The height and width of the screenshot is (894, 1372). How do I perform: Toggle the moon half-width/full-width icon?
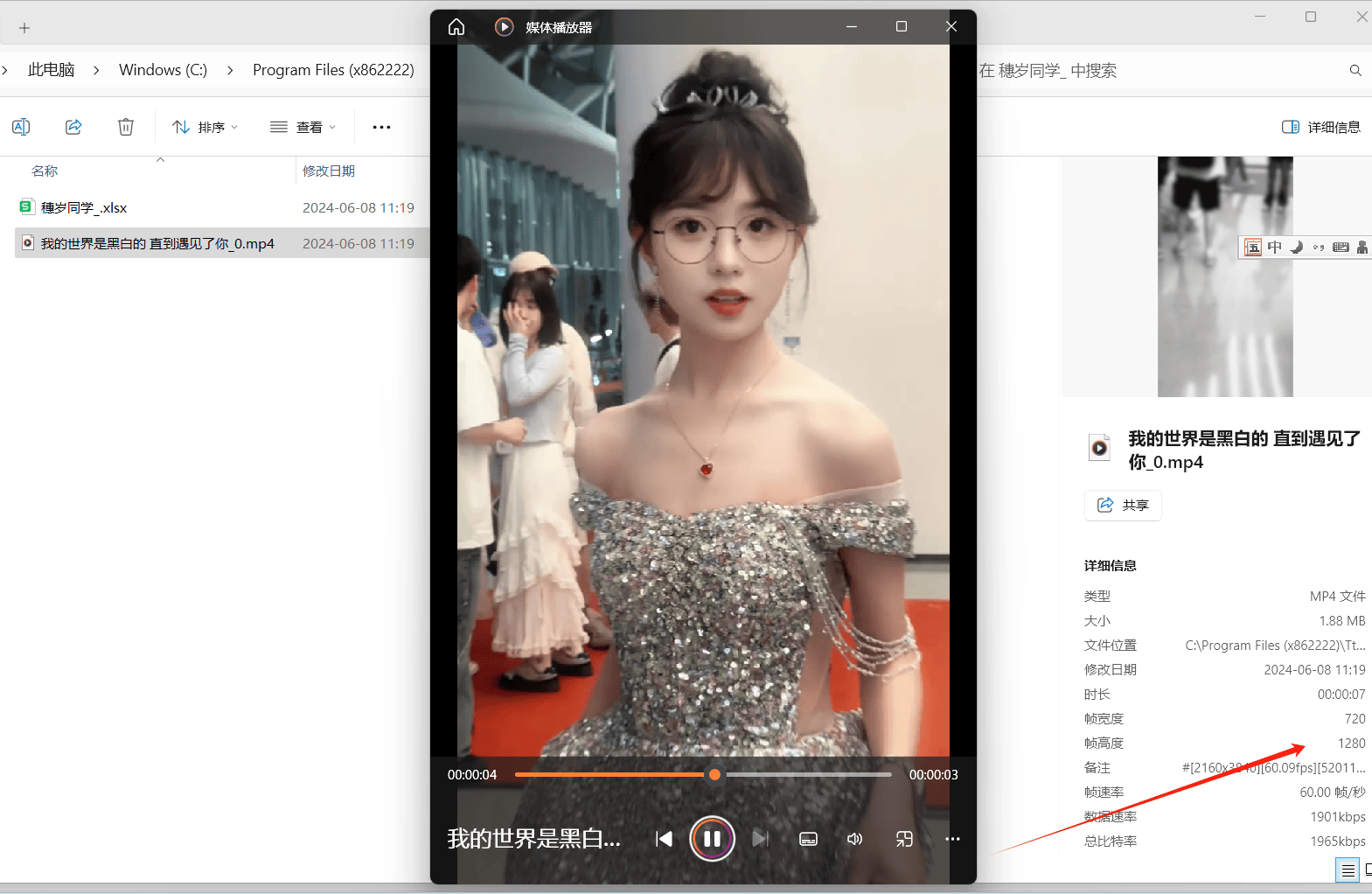coord(1297,248)
